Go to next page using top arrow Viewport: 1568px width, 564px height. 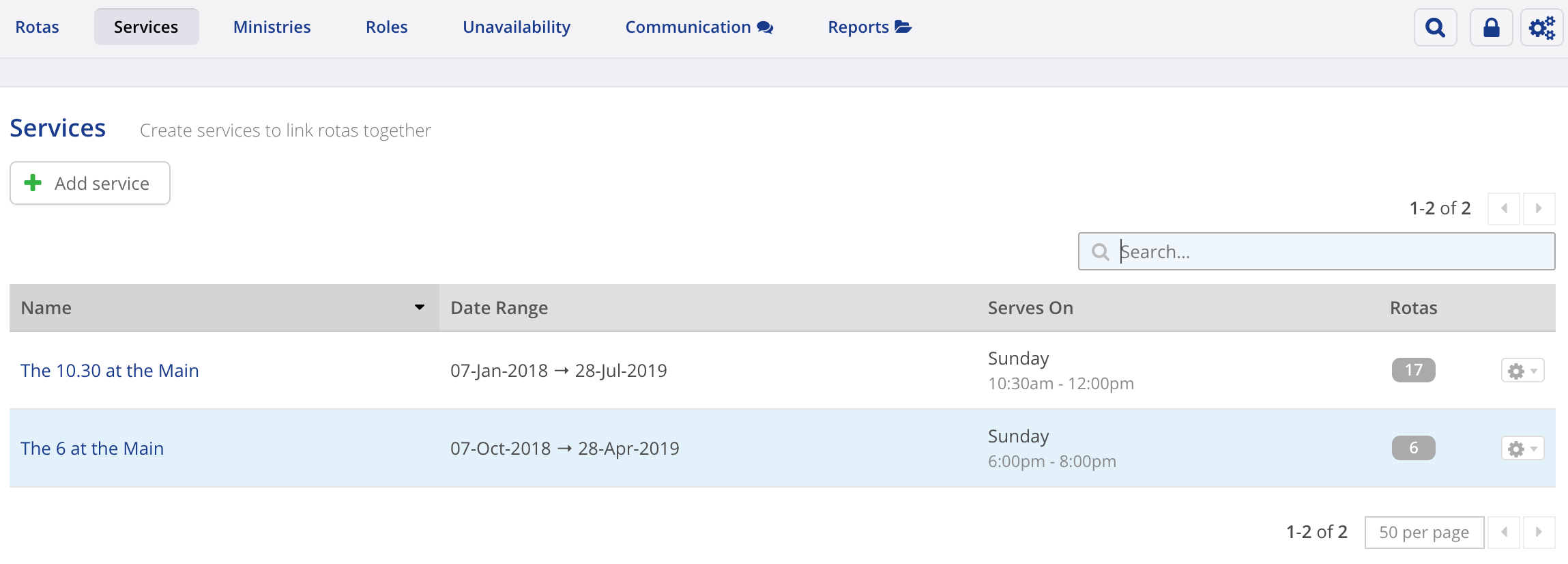(x=1539, y=208)
